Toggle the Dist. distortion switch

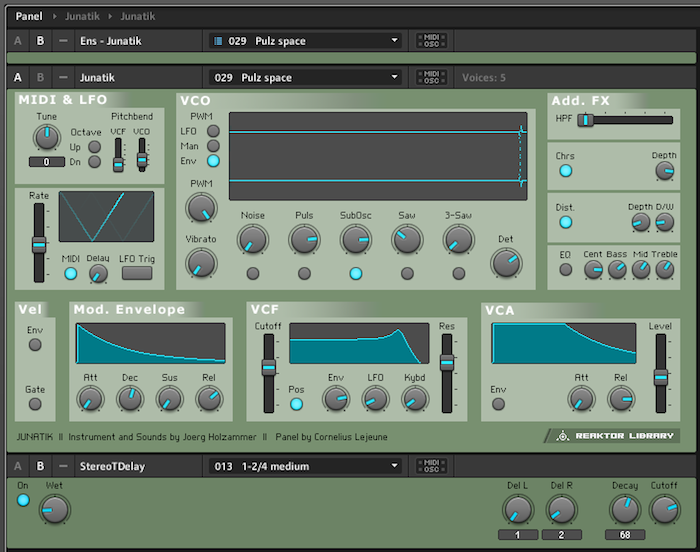click(566, 222)
